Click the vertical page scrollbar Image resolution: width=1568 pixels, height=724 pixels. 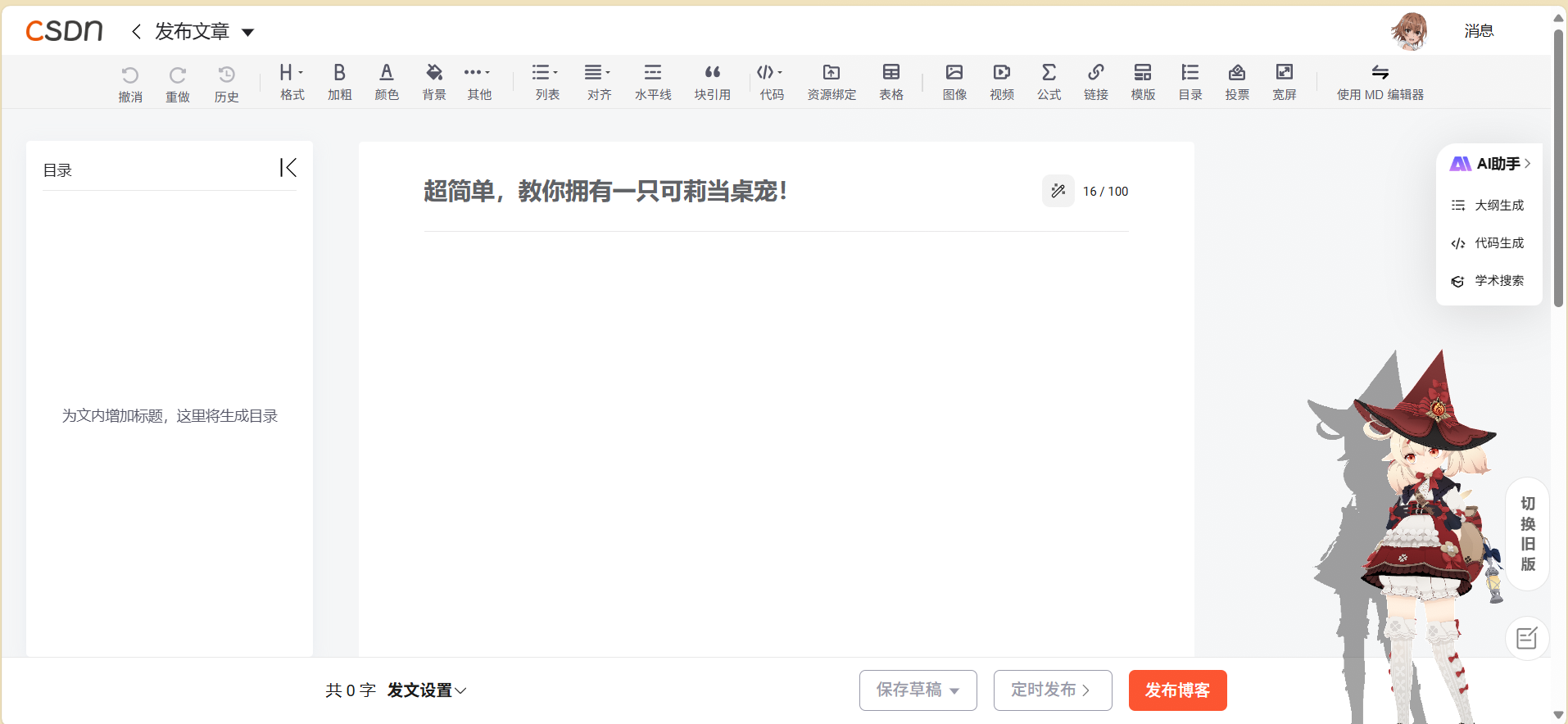tap(1558, 168)
